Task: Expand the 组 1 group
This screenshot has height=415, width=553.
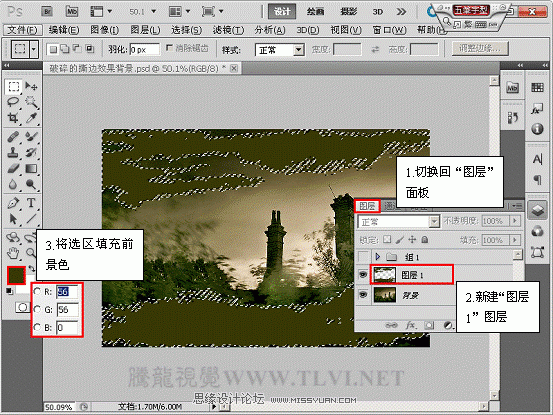Action: tap(378, 256)
